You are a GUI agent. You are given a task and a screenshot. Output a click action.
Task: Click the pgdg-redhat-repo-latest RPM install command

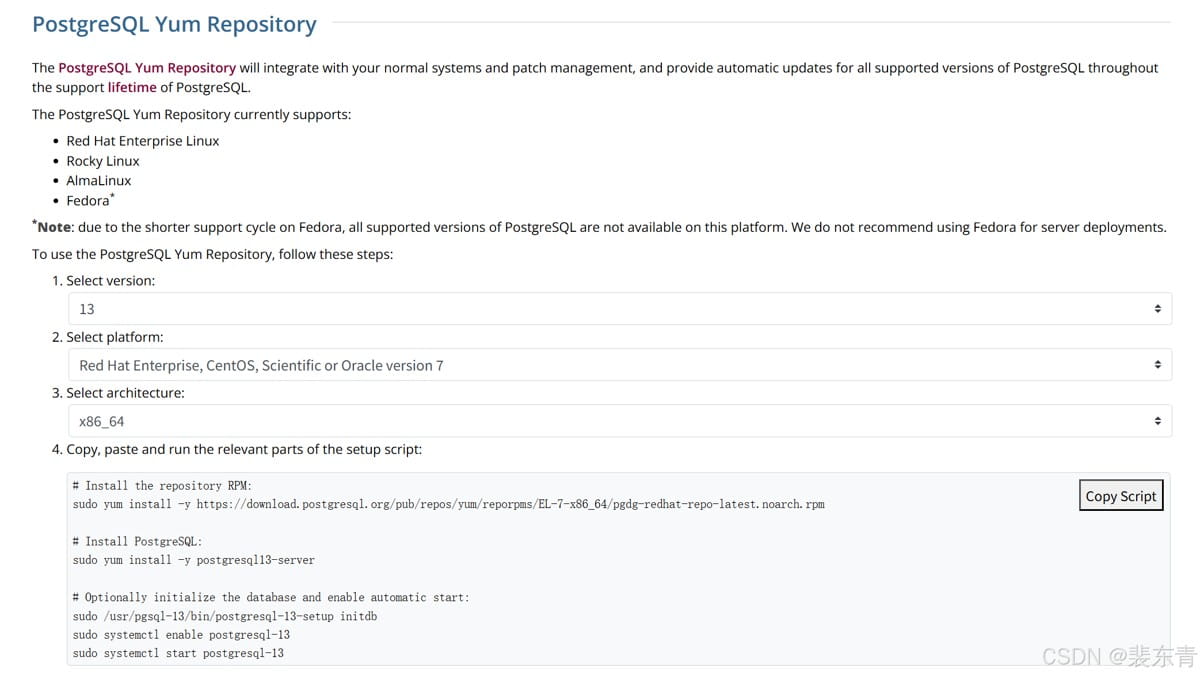tap(449, 504)
